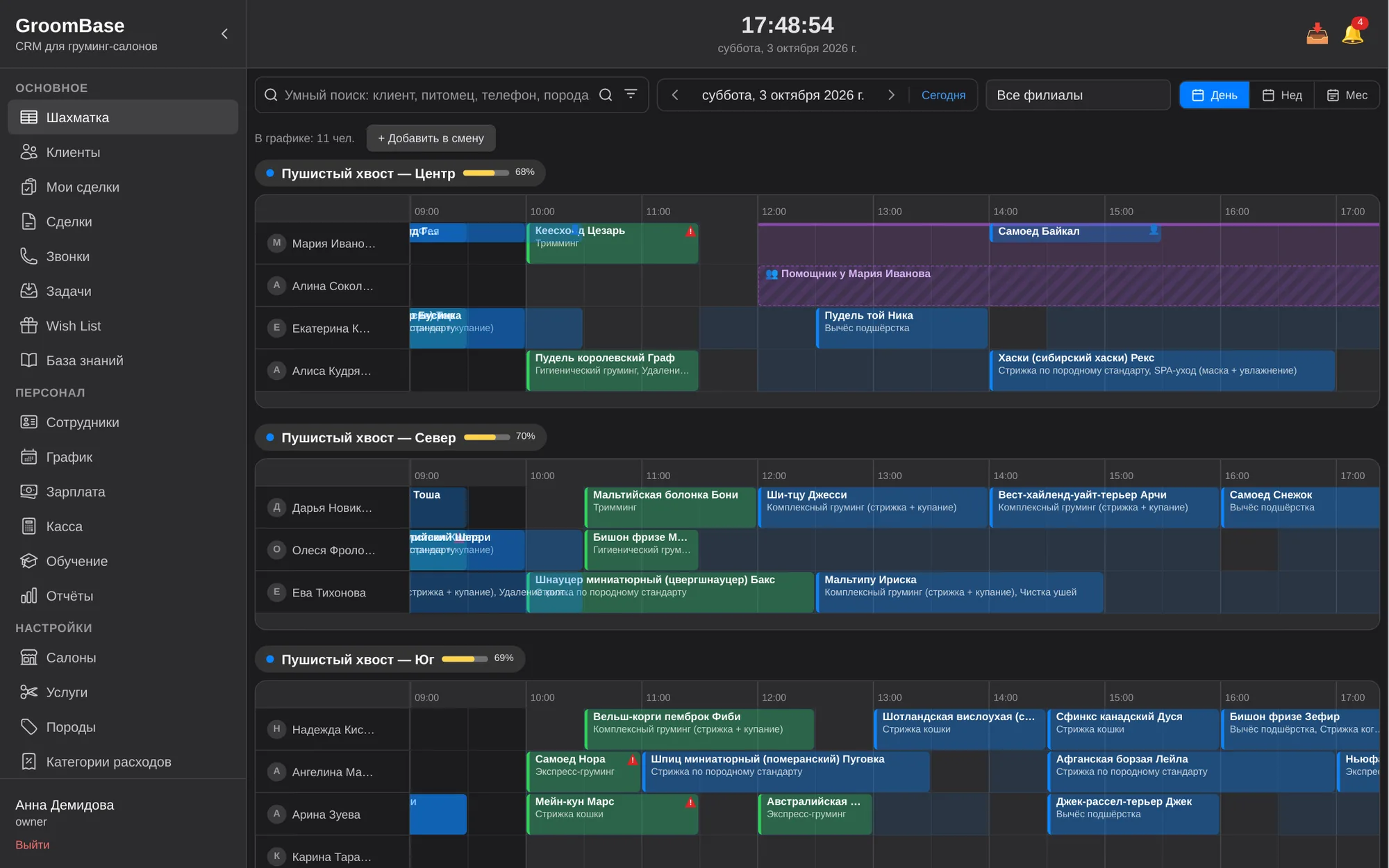Open Салоны settings
The image size is (1389, 868).
pos(123,658)
